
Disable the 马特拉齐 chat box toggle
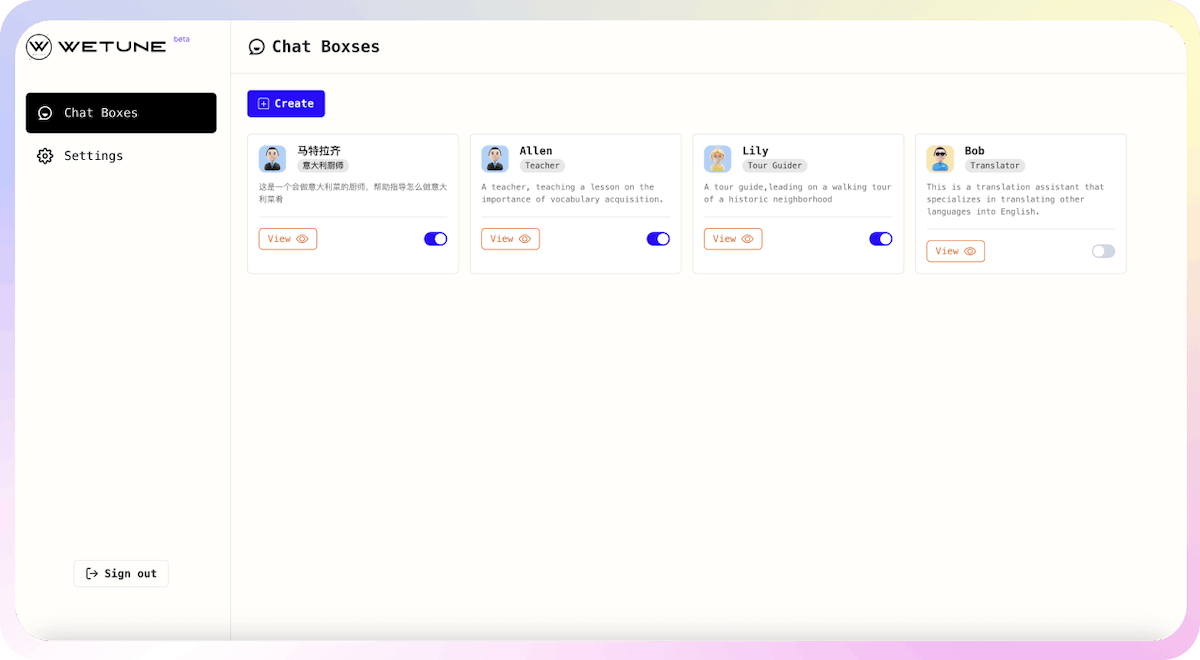(x=436, y=239)
